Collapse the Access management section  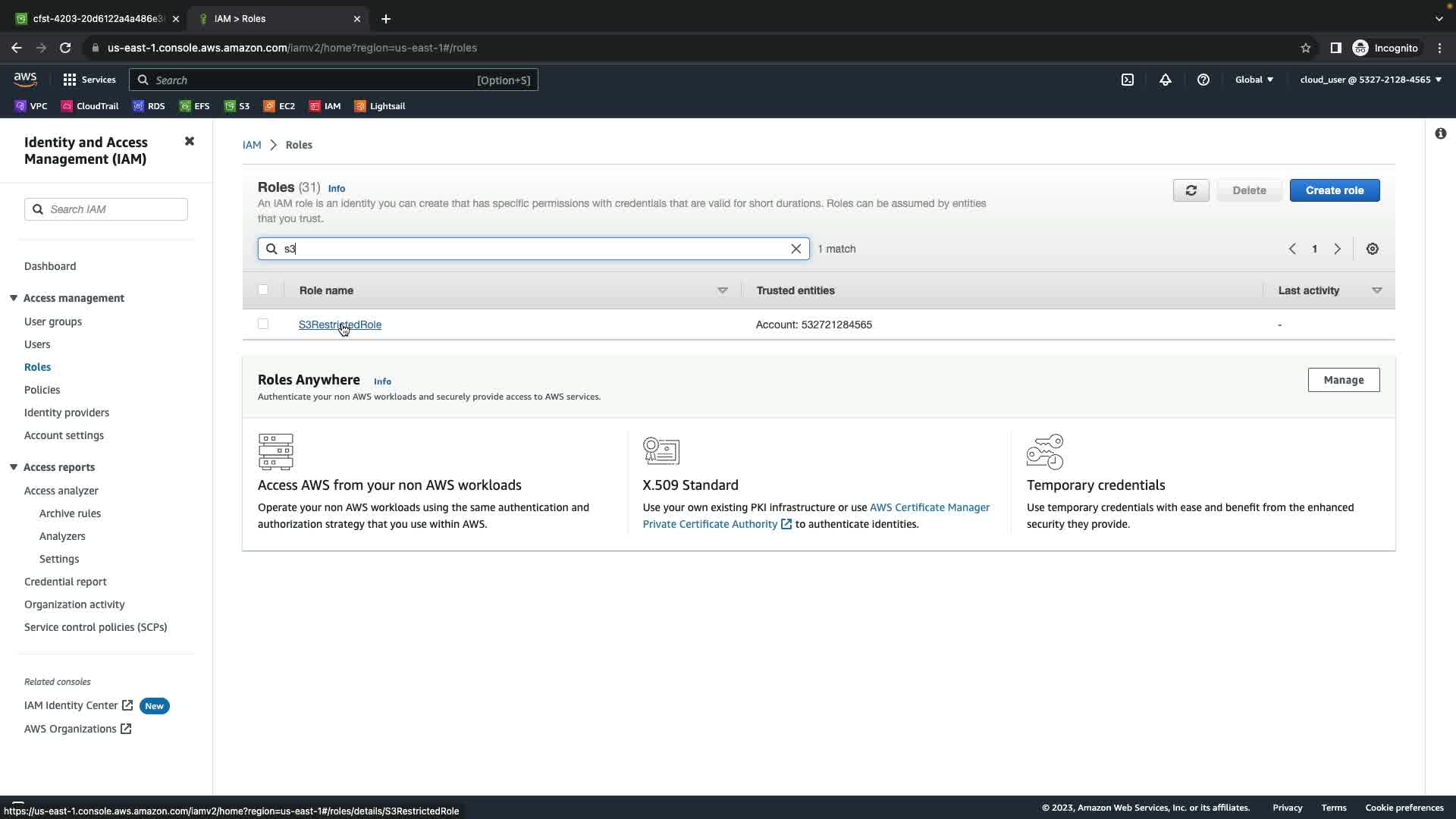[14, 298]
